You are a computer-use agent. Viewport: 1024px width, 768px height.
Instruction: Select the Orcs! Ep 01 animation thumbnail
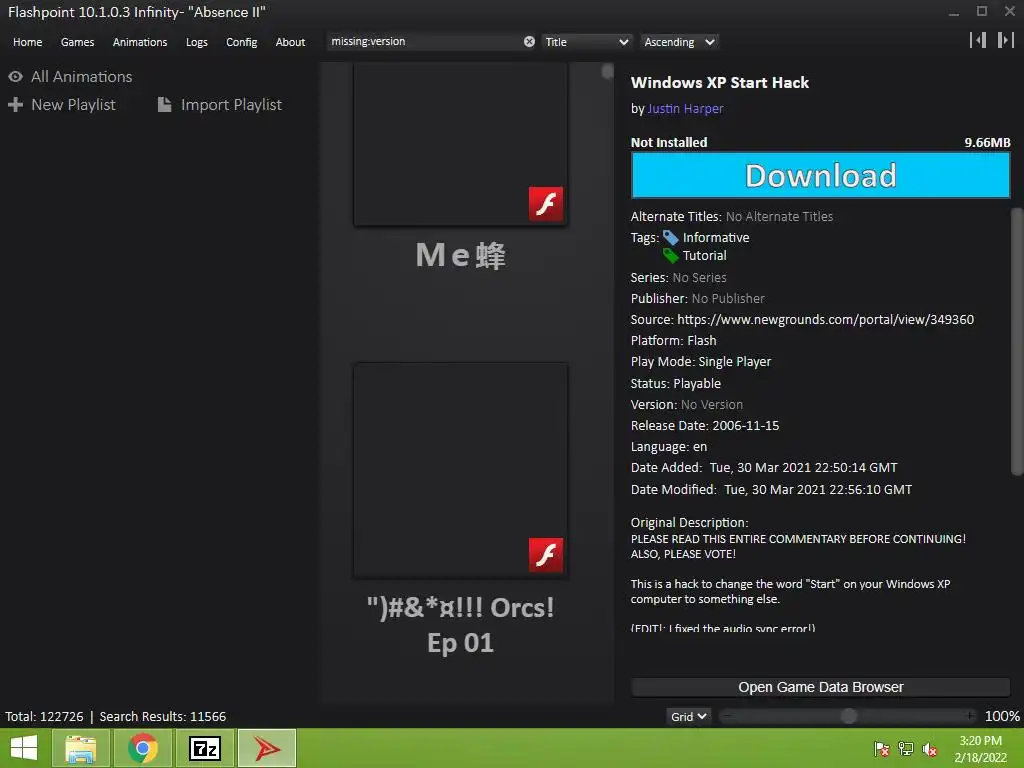[x=460, y=470]
